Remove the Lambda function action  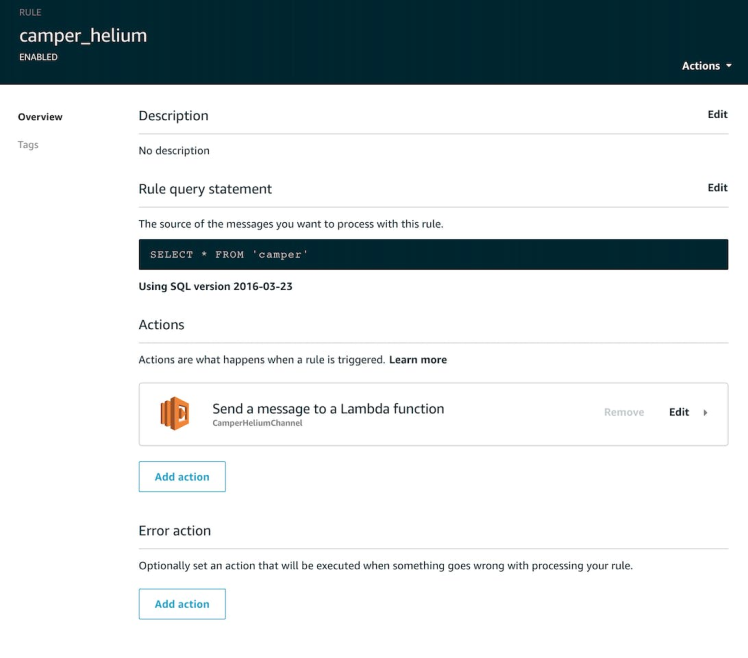[624, 412]
